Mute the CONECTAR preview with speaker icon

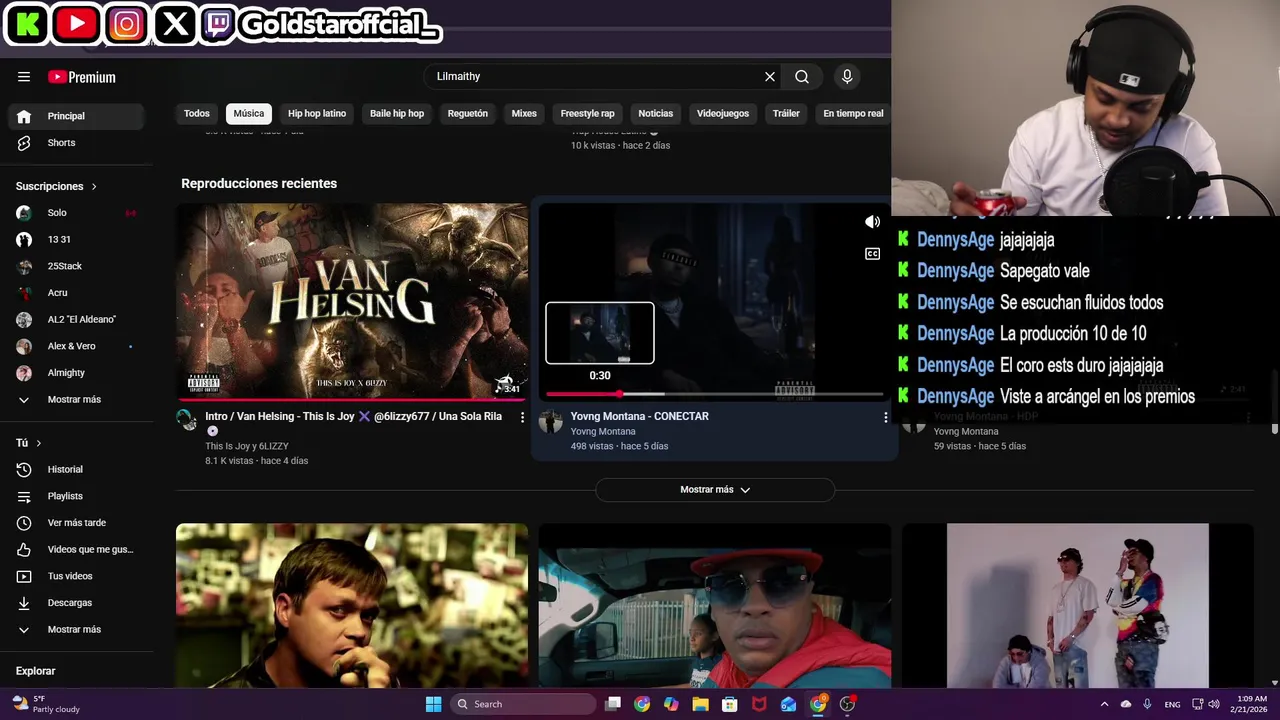coord(872,222)
